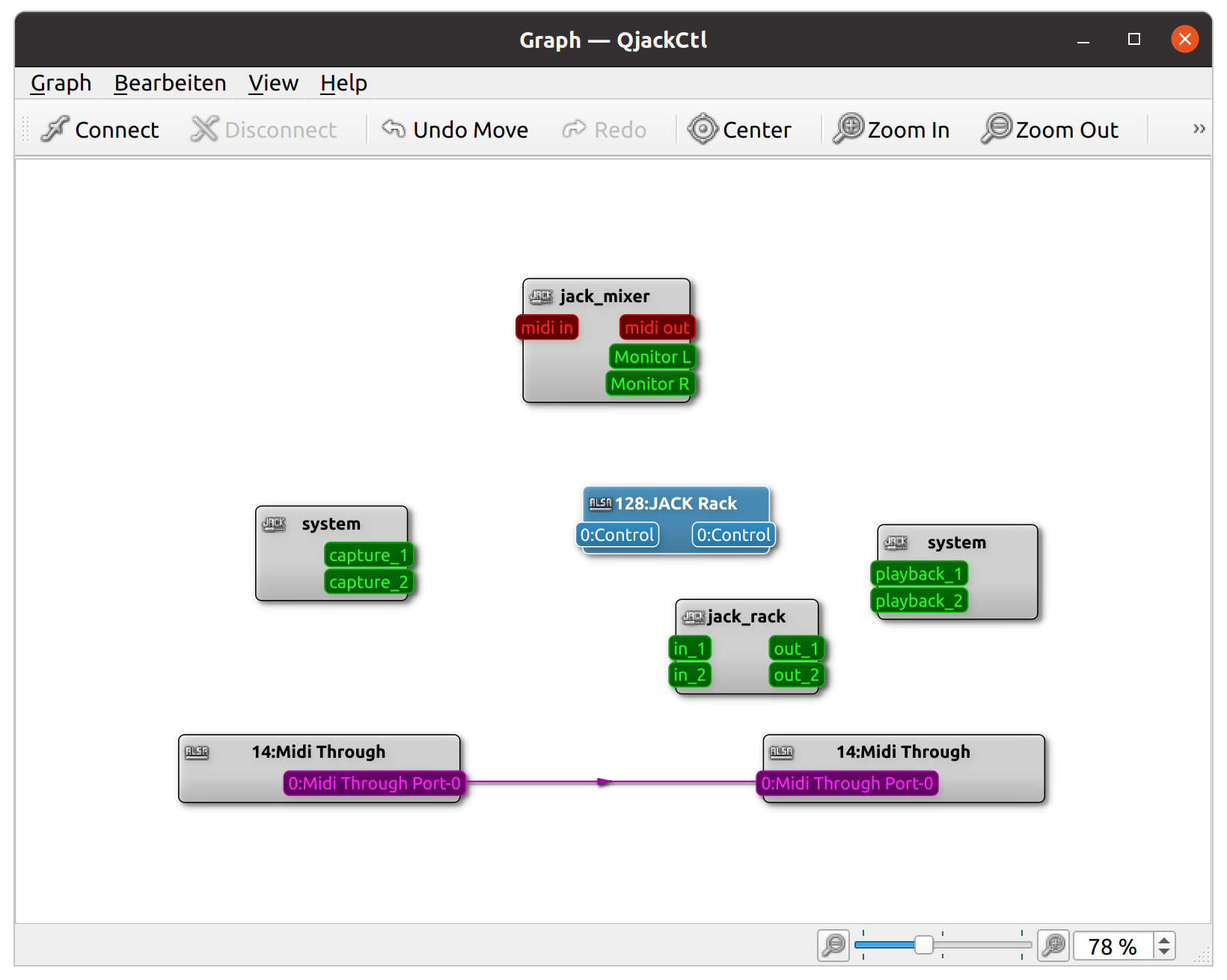Open the Bearbeiten menu
This screenshot has height=980, width=1227.
[x=170, y=83]
